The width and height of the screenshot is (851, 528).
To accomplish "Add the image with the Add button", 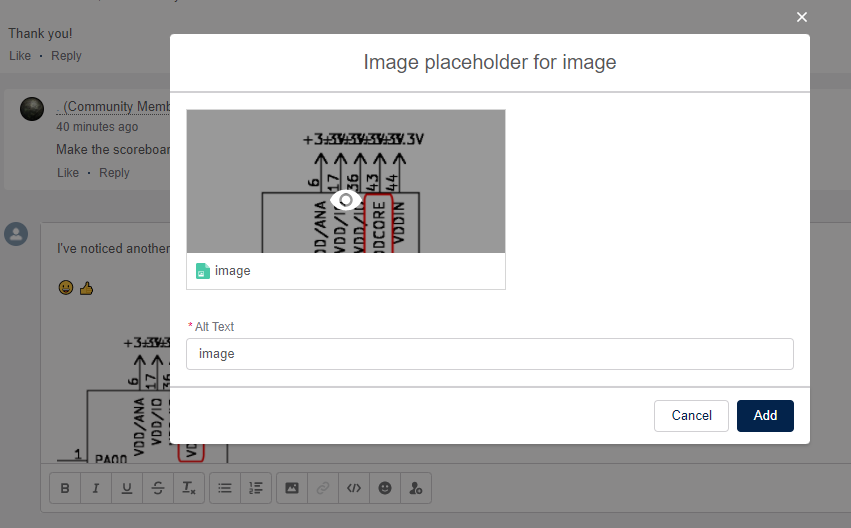I will (x=765, y=416).
